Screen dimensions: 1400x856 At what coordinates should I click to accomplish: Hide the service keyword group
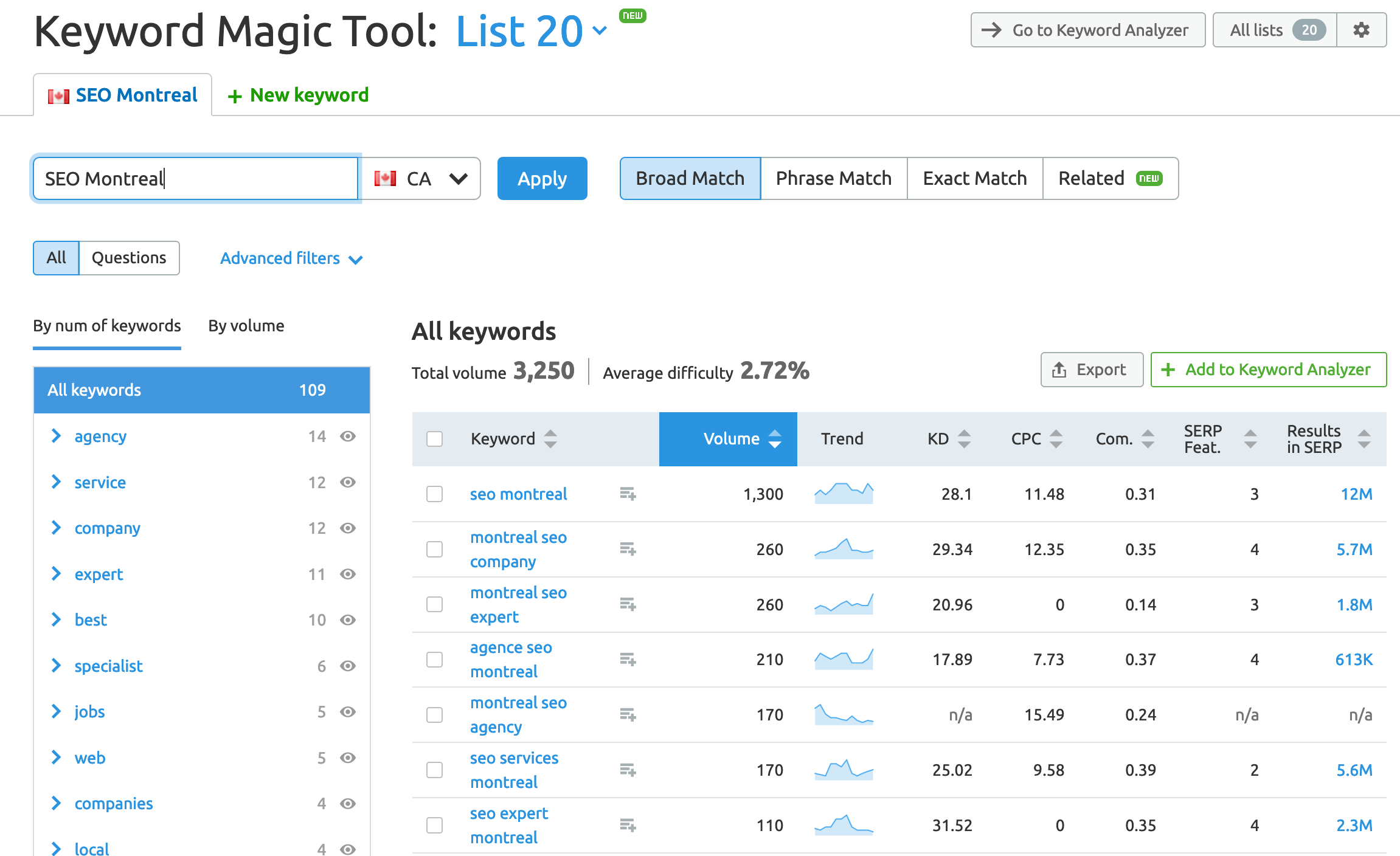[348, 482]
